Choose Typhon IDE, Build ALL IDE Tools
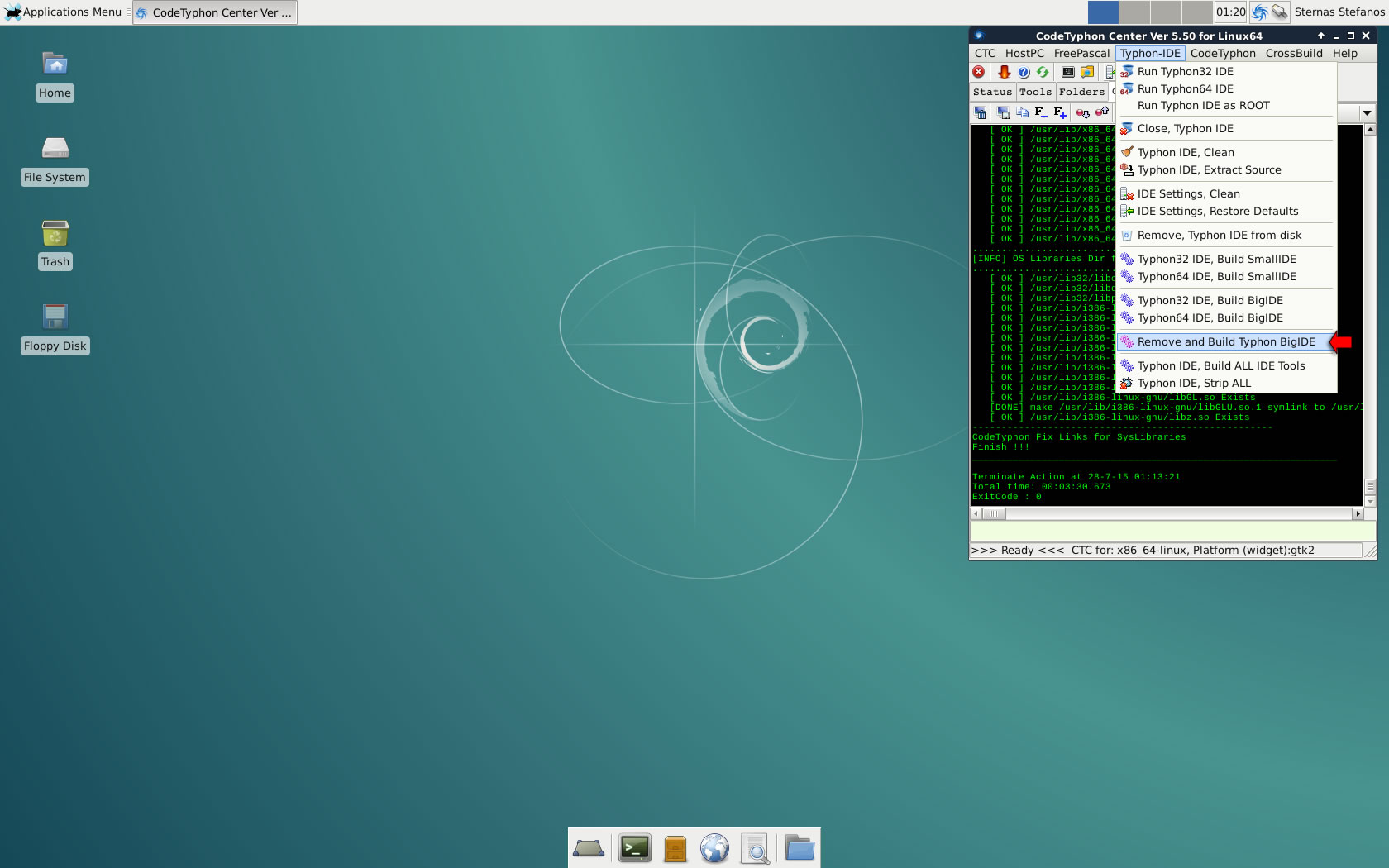 (1226, 365)
